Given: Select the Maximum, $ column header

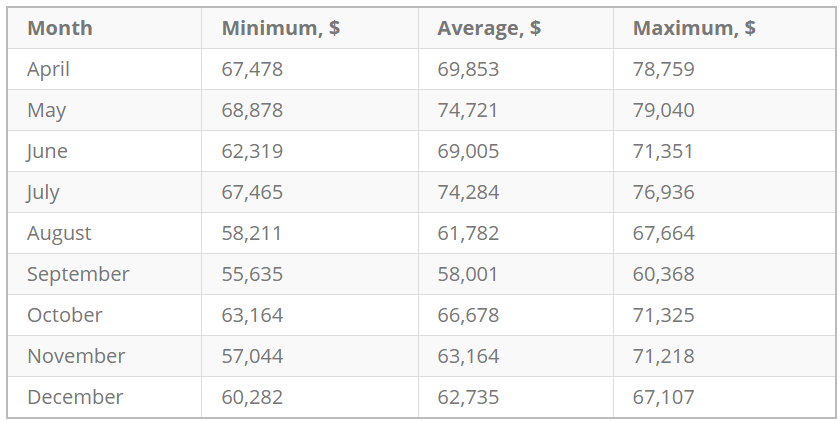Looking at the screenshot, I should tap(694, 28).
